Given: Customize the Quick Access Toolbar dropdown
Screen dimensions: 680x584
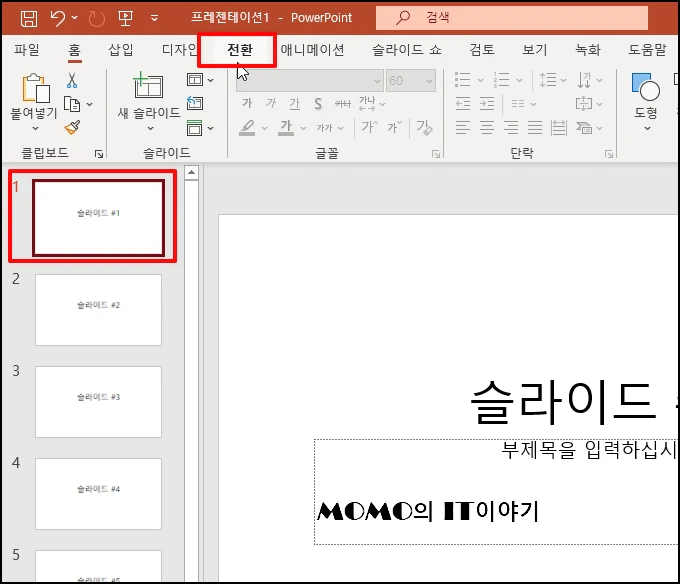Looking at the screenshot, I should tap(154, 18).
